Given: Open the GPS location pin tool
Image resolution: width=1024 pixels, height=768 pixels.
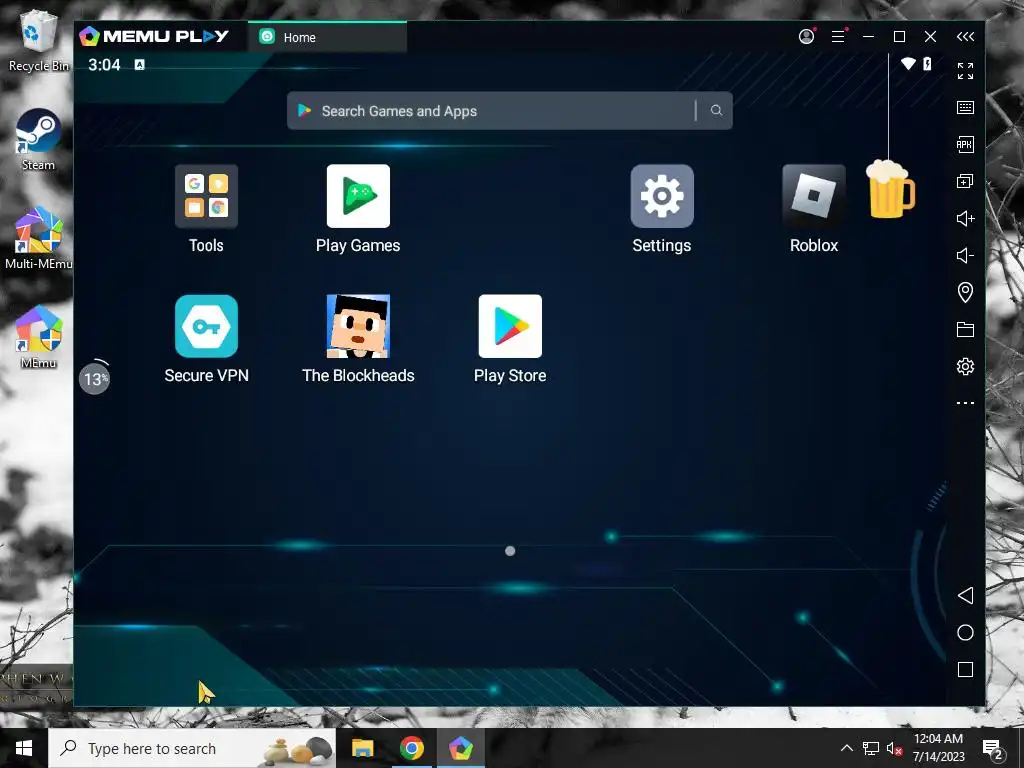Looking at the screenshot, I should click(965, 292).
